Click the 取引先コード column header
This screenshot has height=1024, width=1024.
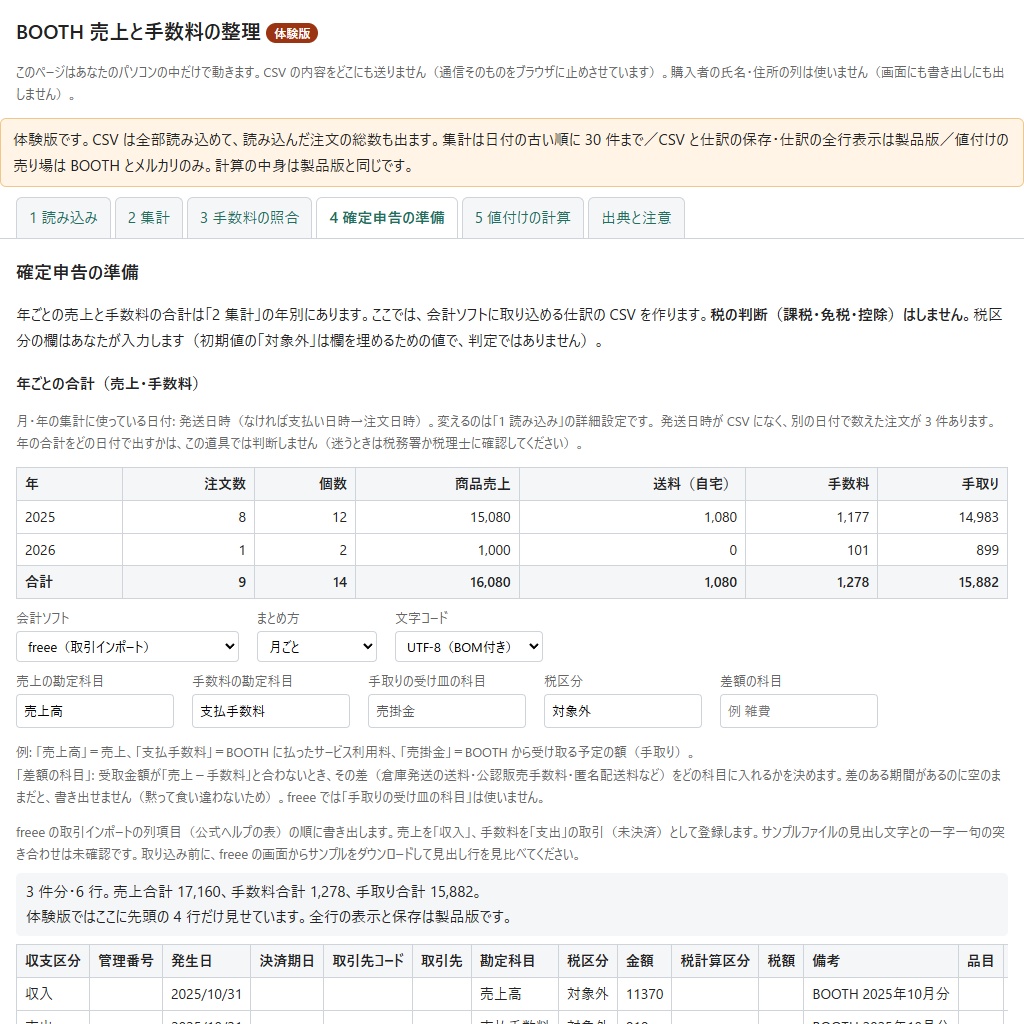368,961
